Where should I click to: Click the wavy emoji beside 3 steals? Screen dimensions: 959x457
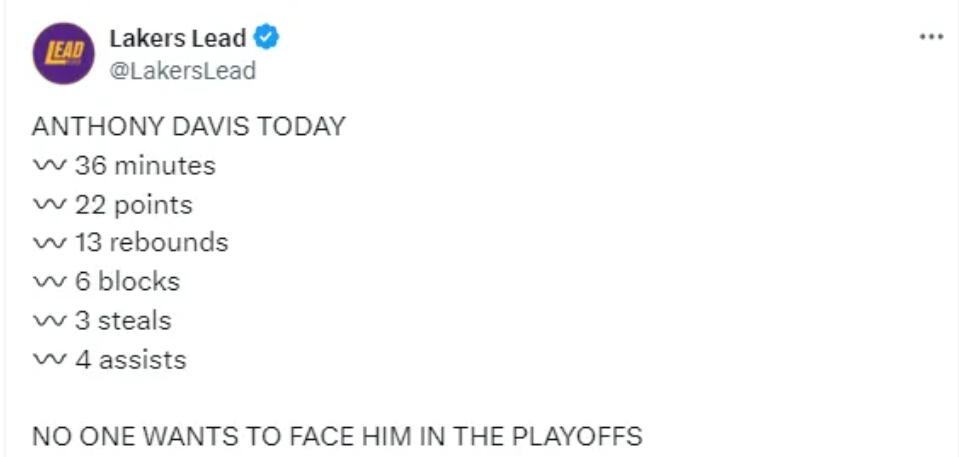pos(50,321)
